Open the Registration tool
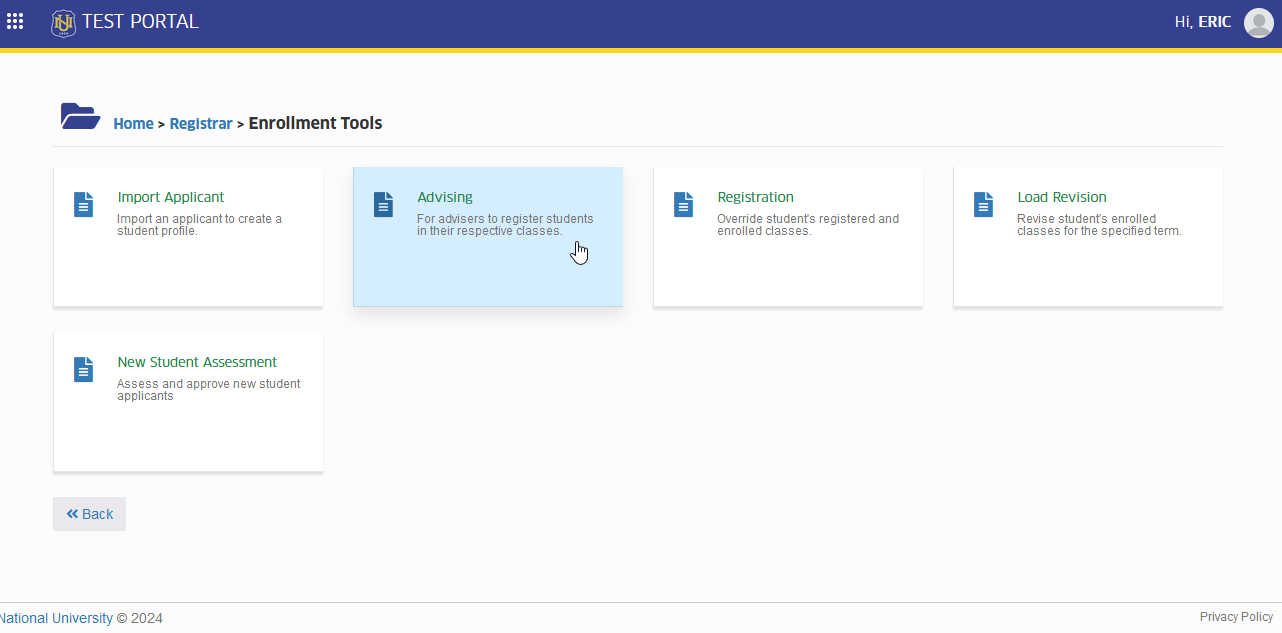The height and width of the screenshot is (633, 1282). click(x=788, y=236)
